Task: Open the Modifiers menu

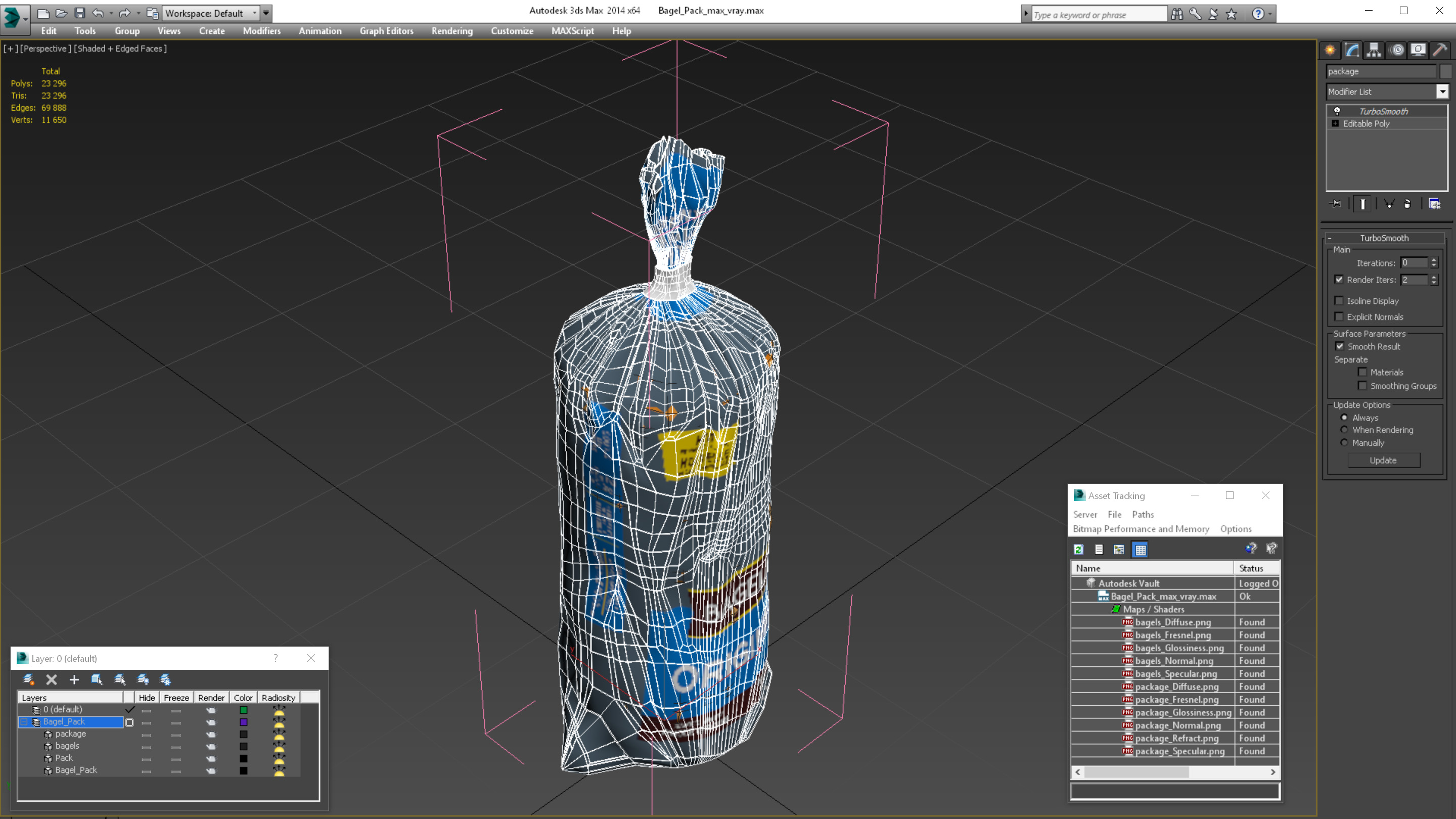Action: [262, 31]
